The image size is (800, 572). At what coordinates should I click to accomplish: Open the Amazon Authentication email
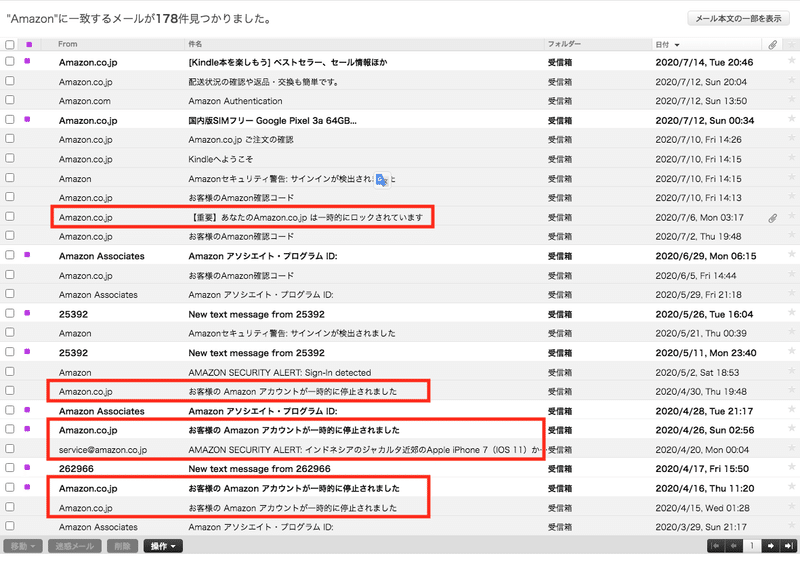point(235,101)
